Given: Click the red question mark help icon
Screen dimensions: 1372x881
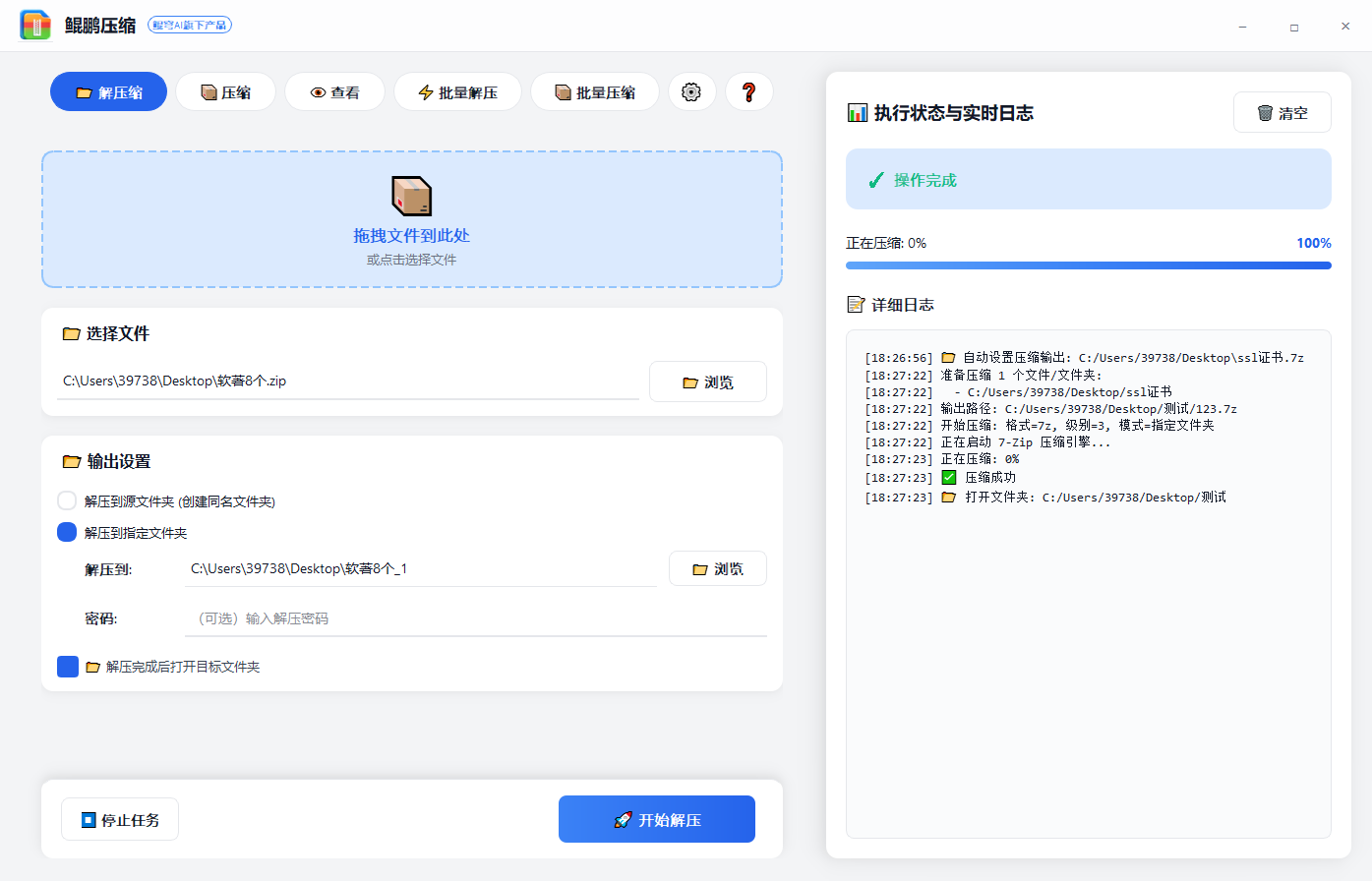Looking at the screenshot, I should pos(748,91).
